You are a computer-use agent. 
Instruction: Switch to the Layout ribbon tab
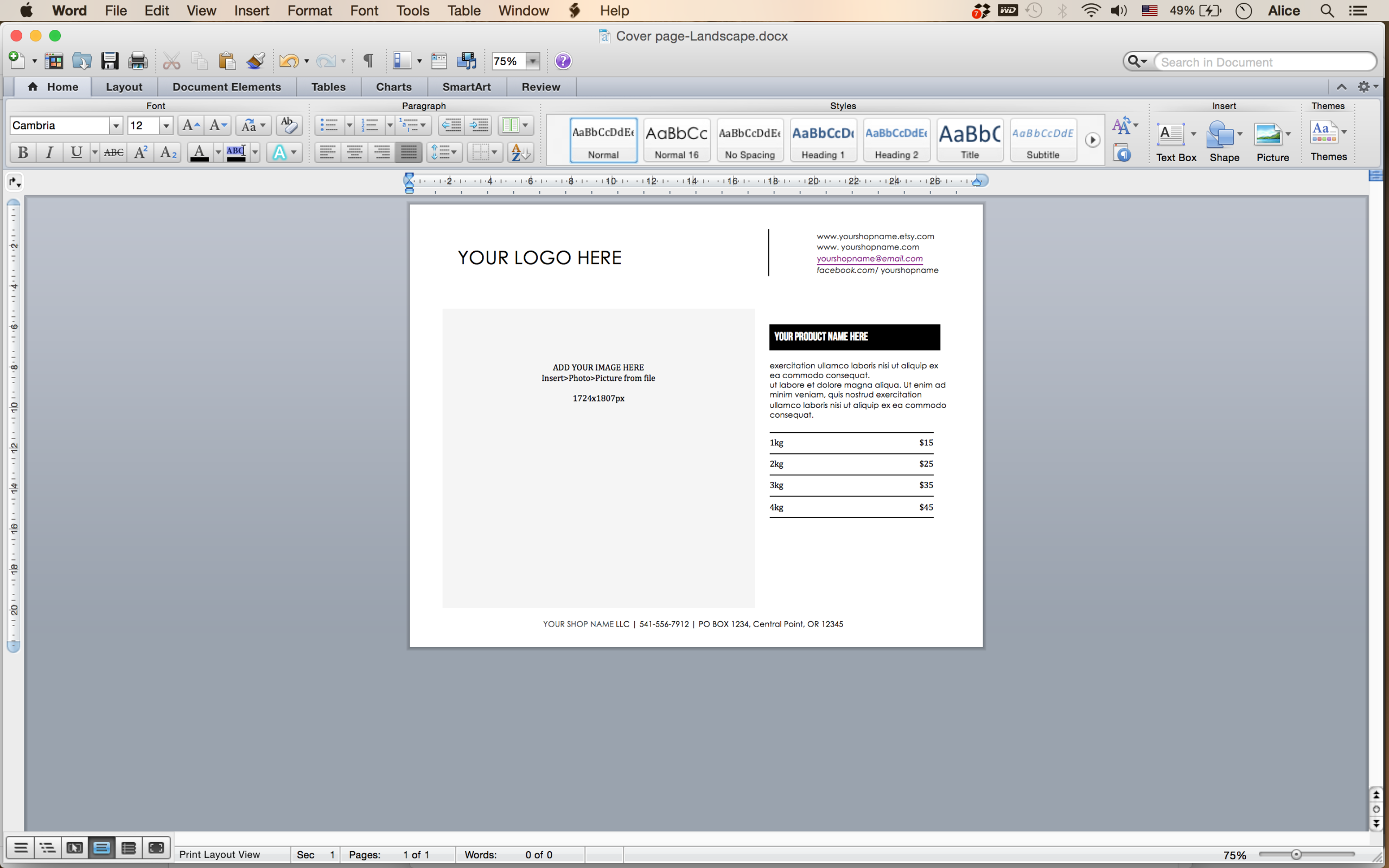pyautogui.click(x=124, y=87)
